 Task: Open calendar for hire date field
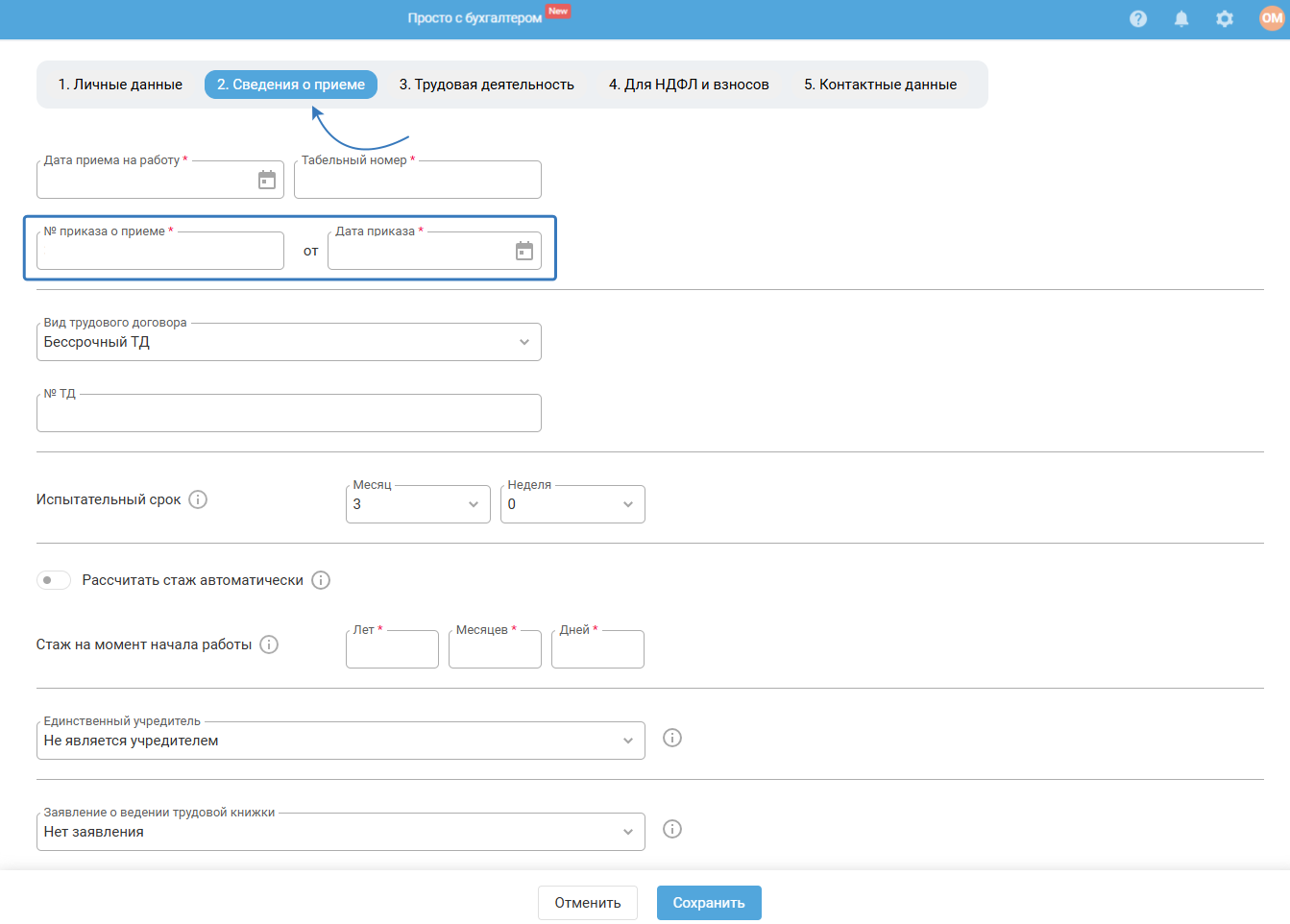coord(267,180)
